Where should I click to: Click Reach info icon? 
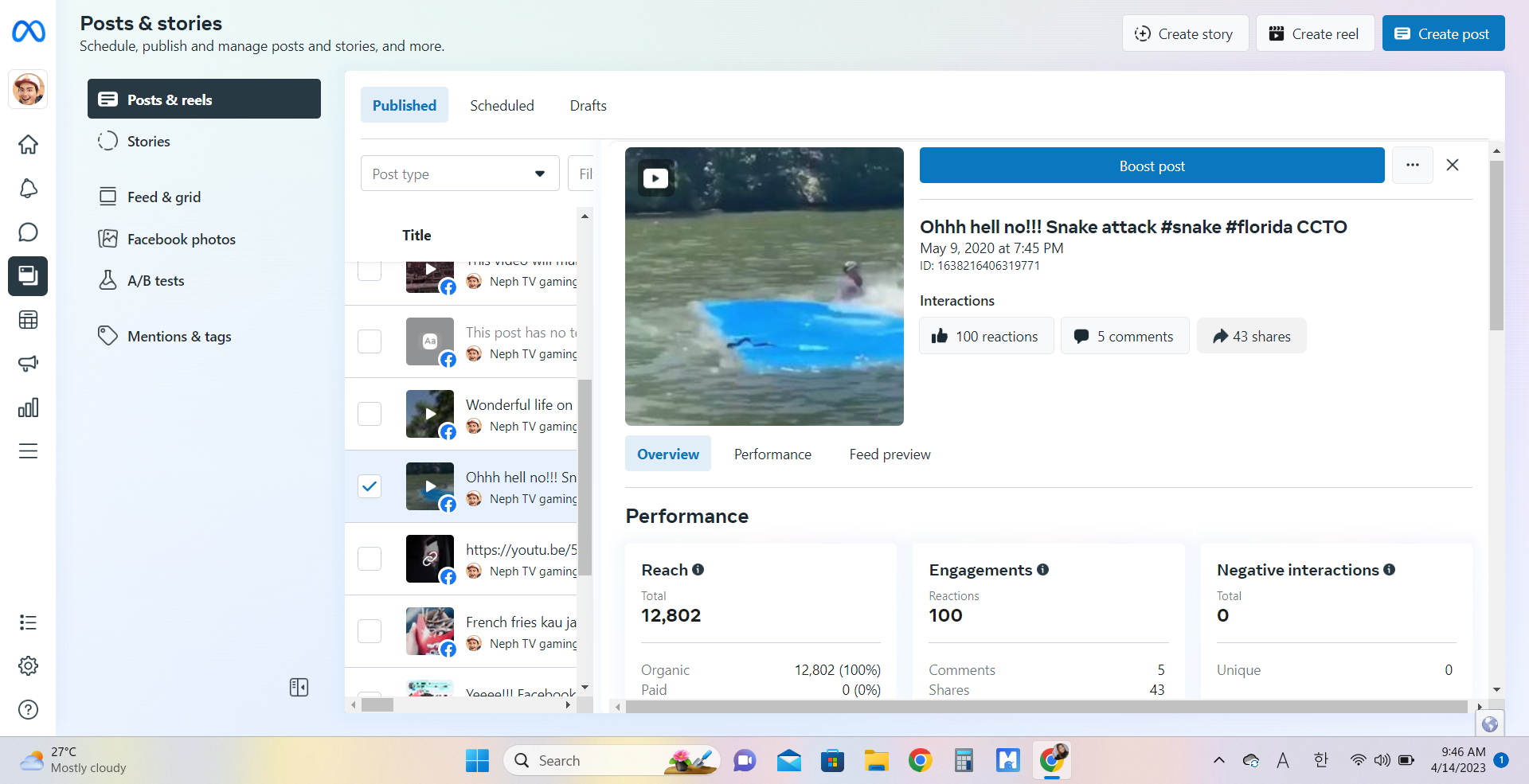(x=698, y=570)
